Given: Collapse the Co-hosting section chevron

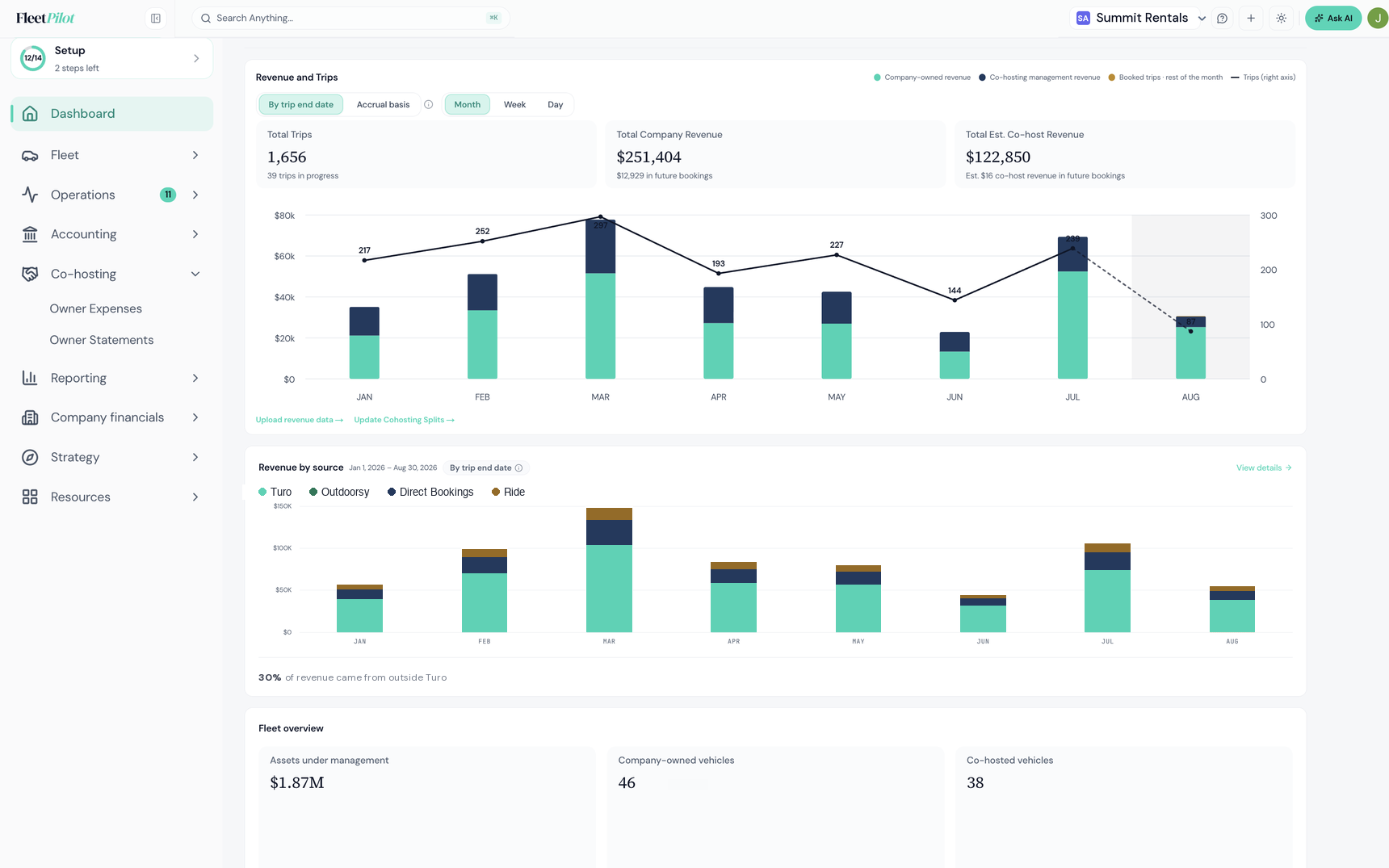Looking at the screenshot, I should [195, 274].
